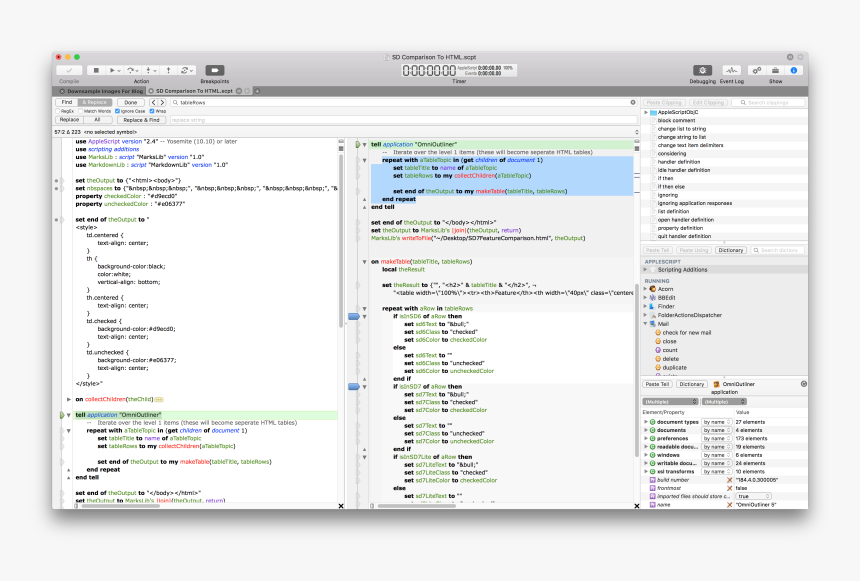
Task: Click the Search clippings field
Action: tap(768, 102)
